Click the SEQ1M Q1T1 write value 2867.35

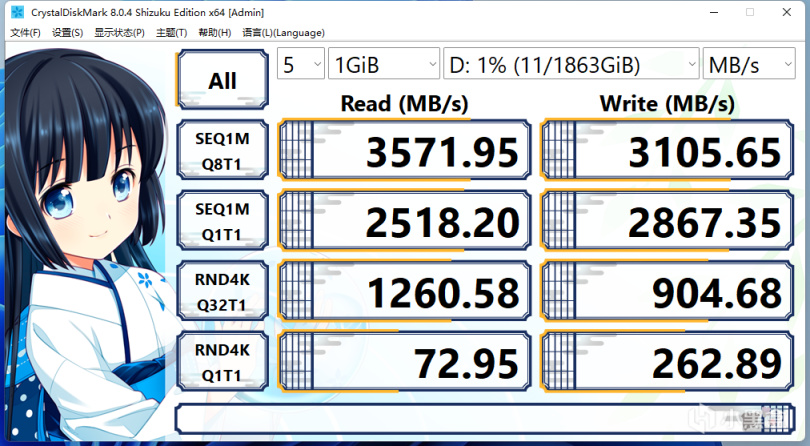[x=667, y=221]
